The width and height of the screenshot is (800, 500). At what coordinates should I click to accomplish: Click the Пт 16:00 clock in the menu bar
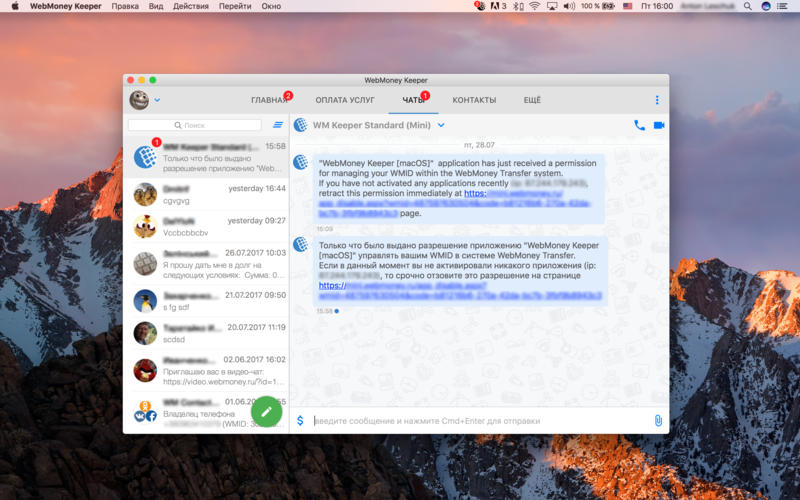click(x=657, y=6)
